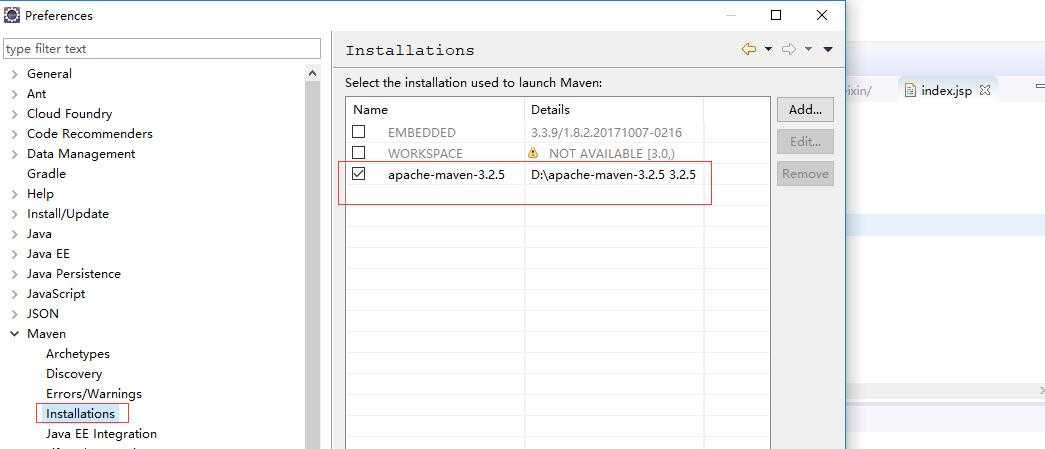Select Gradle in the preferences tree
The height and width of the screenshot is (449, 1045).
coord(46,174)
